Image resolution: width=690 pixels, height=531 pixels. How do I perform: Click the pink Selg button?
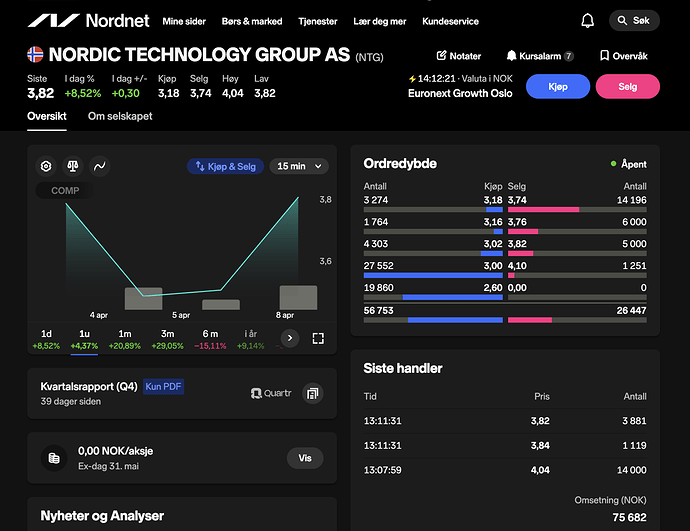point(628,87)
